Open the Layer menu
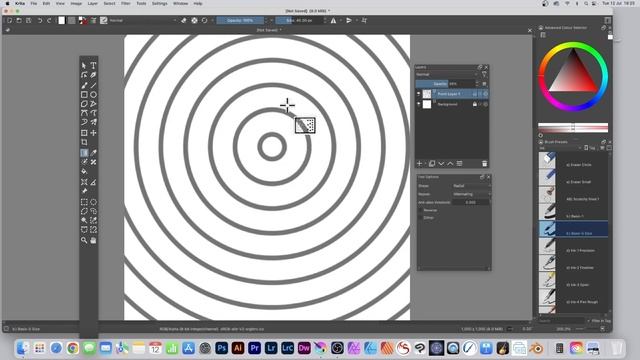Screen dimensions: 640x360 93,3
